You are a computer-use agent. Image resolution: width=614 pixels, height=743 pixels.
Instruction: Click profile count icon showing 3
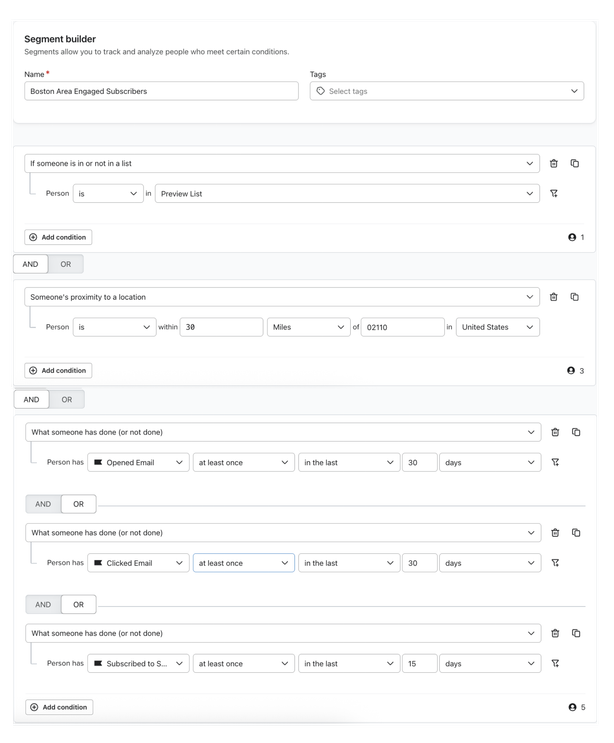(x=571, y=371)
